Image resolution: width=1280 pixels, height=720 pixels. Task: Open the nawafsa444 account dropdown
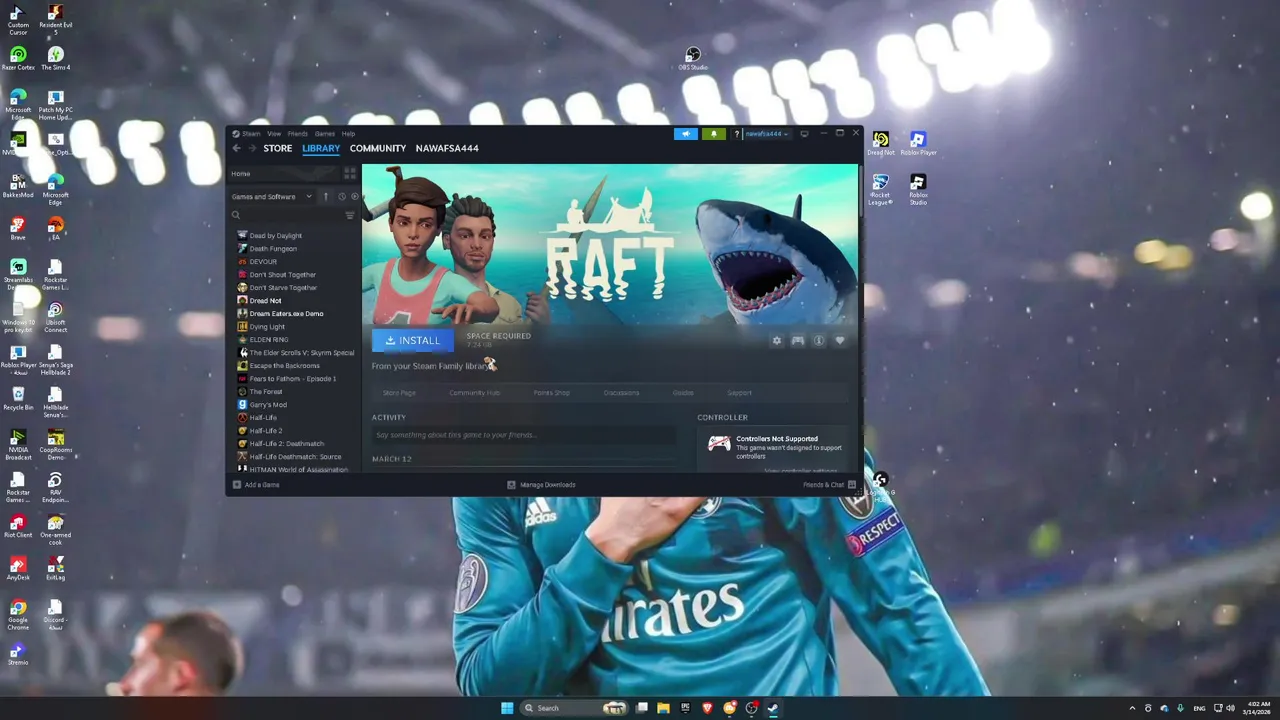click(767, 134)
